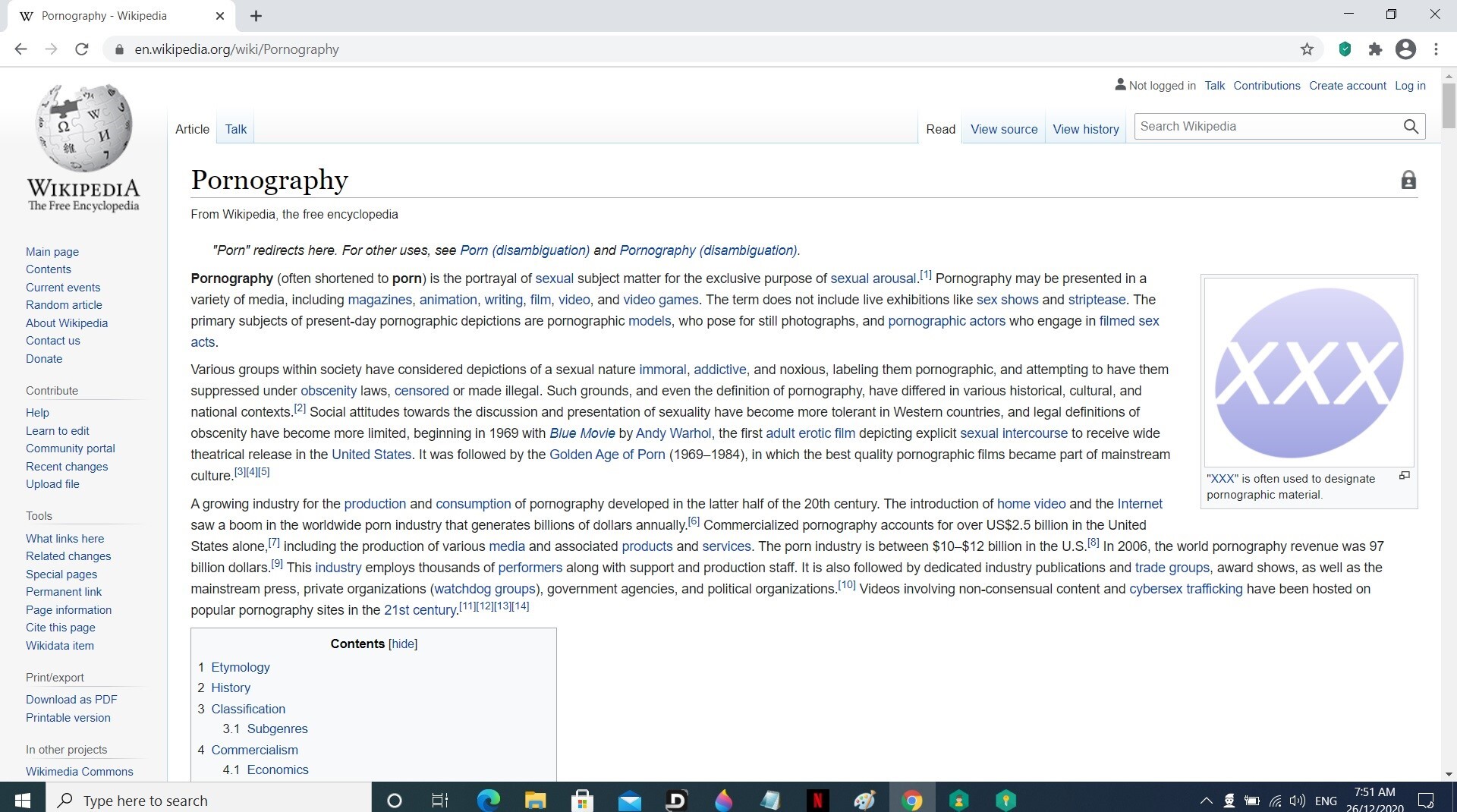Enlarge the XXX image via enlarge icon

[x=1405, y=476]
